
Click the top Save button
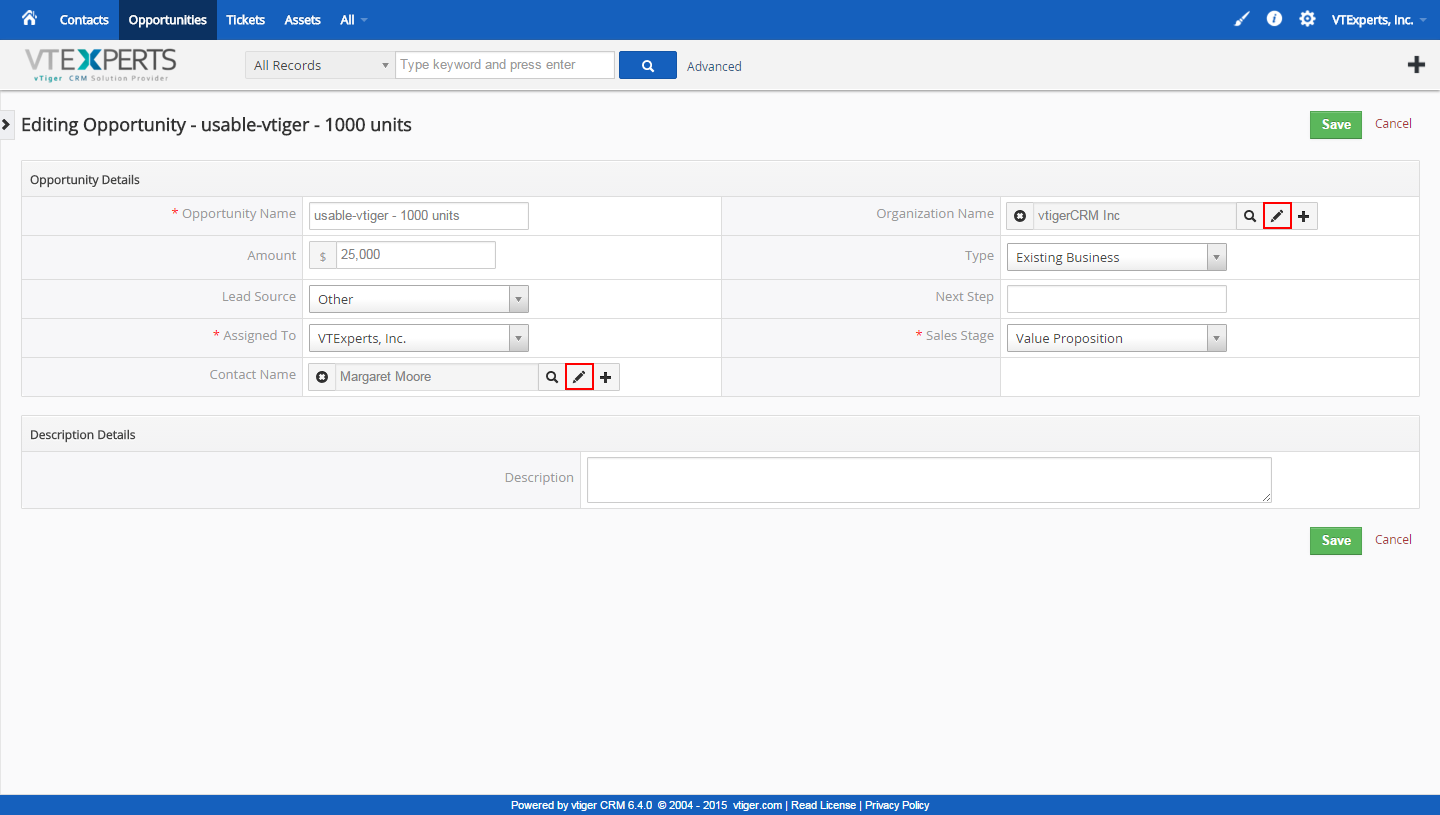[x=1336, y=125]
